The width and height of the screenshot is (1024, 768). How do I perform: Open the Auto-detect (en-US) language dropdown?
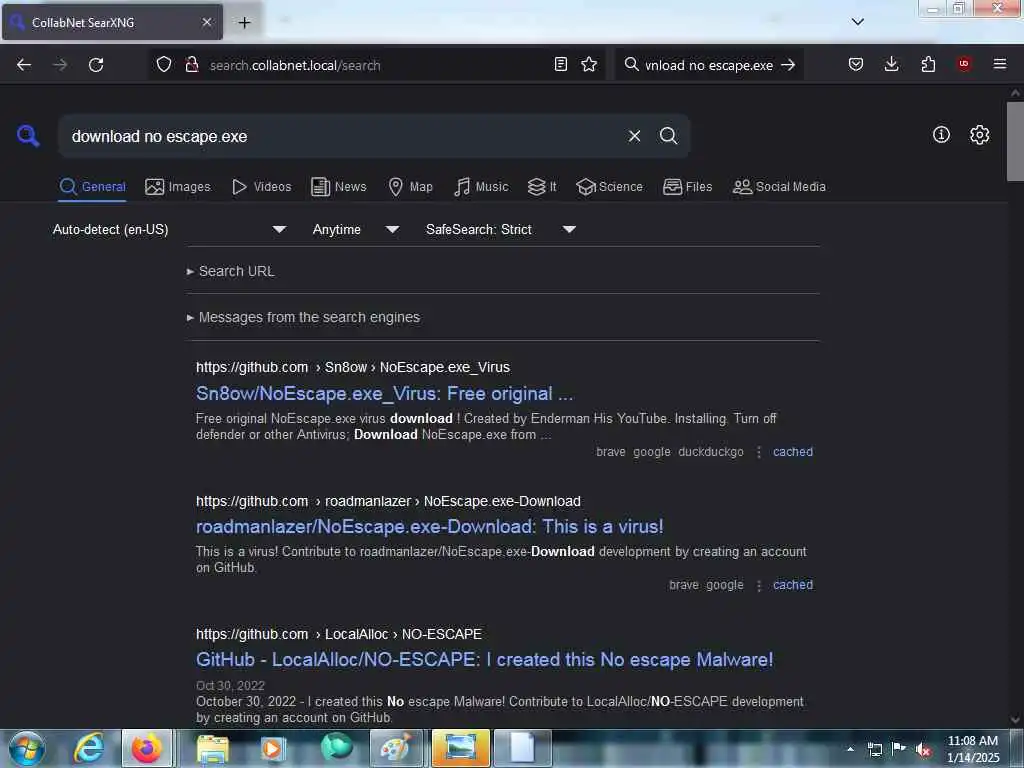click(x=170, y=229)
